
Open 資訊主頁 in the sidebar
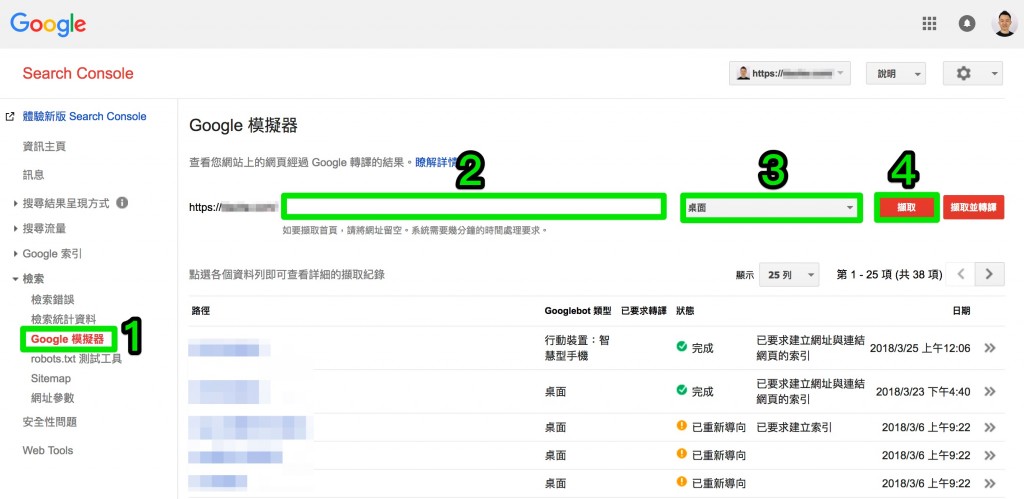point(44,146)
